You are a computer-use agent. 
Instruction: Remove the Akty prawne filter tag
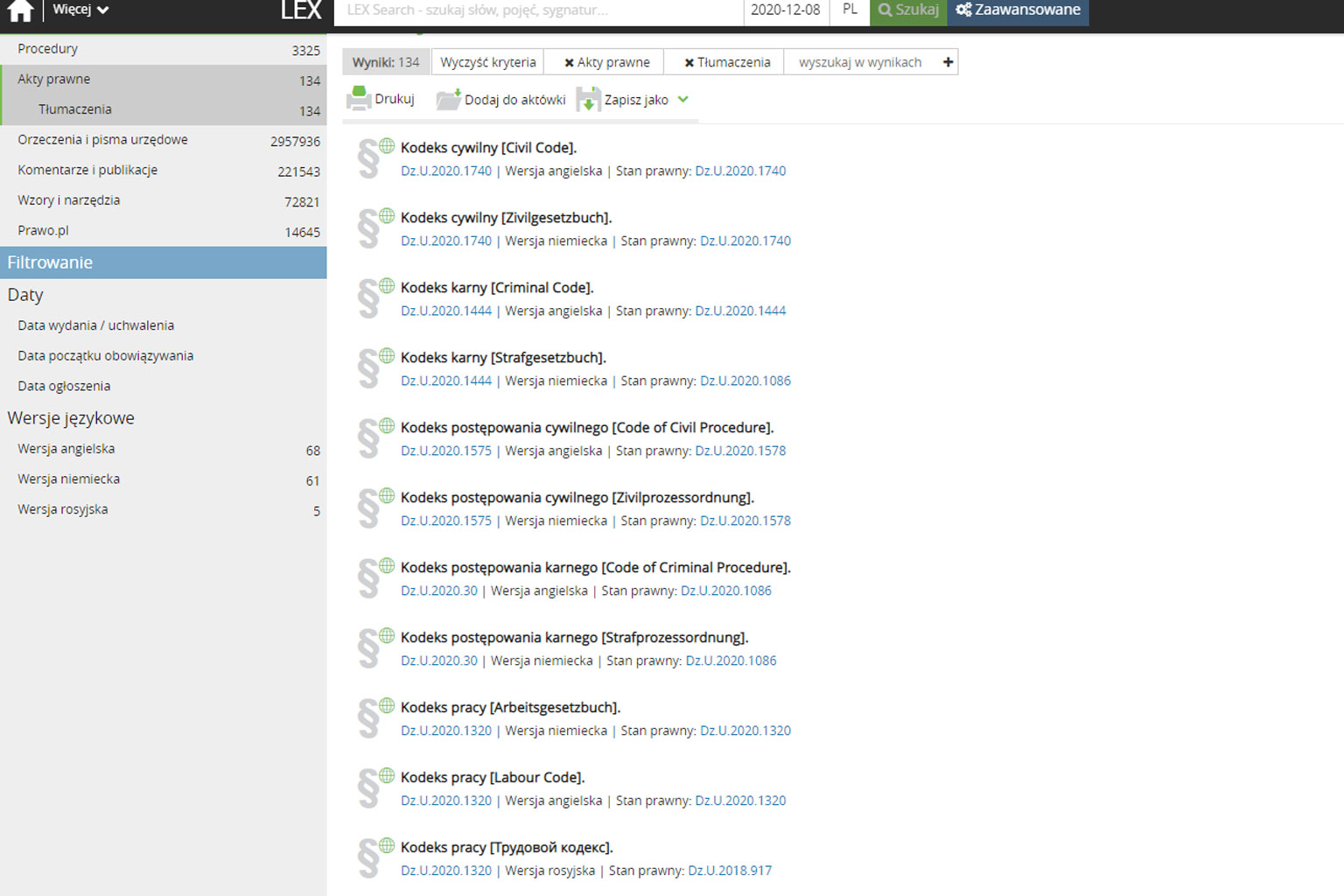569,63
